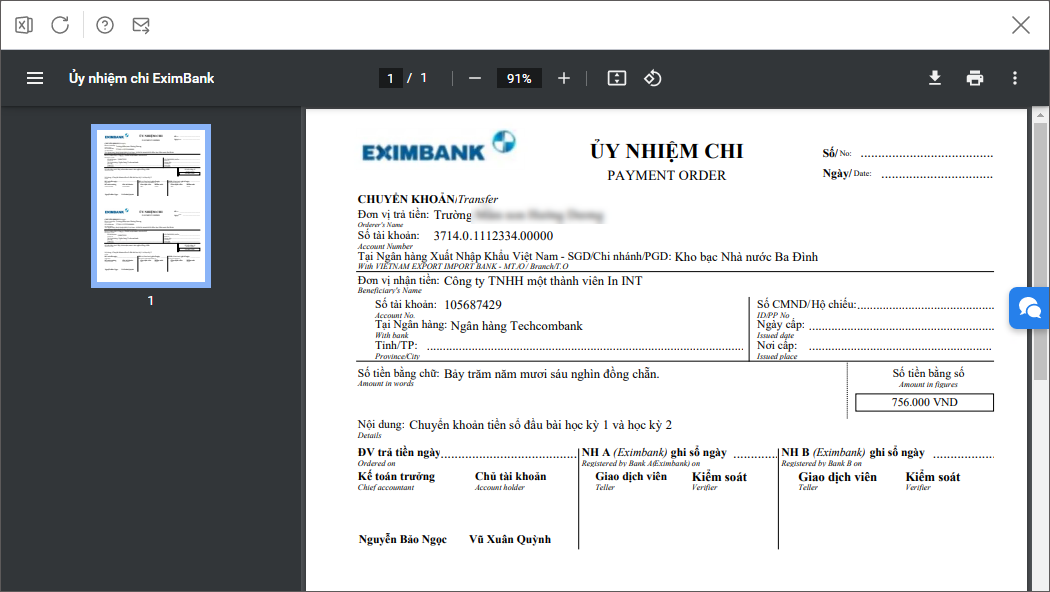1050x592 pixels.
Task: Click the 'Chủ tài khoản' label
Action: coord(510,476)
